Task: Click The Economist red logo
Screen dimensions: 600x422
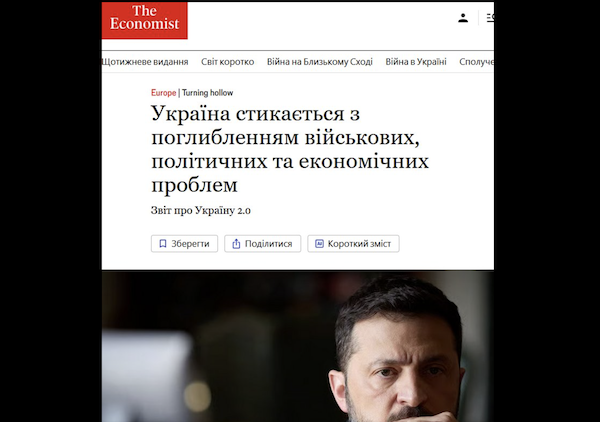Action: [x=145, y=20]
